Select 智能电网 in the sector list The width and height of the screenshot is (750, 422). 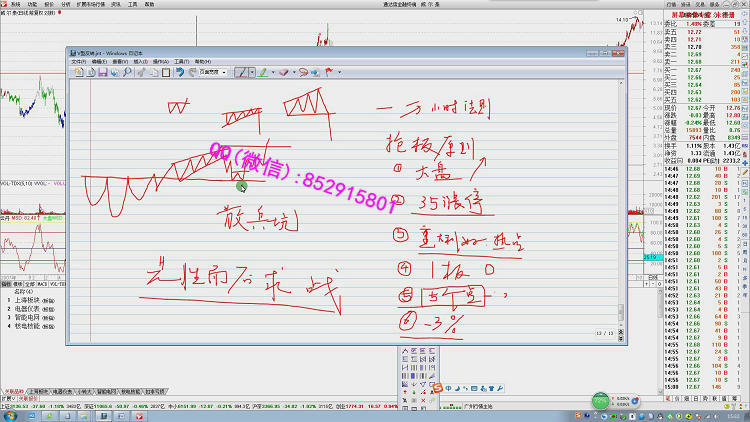[28, 318]
